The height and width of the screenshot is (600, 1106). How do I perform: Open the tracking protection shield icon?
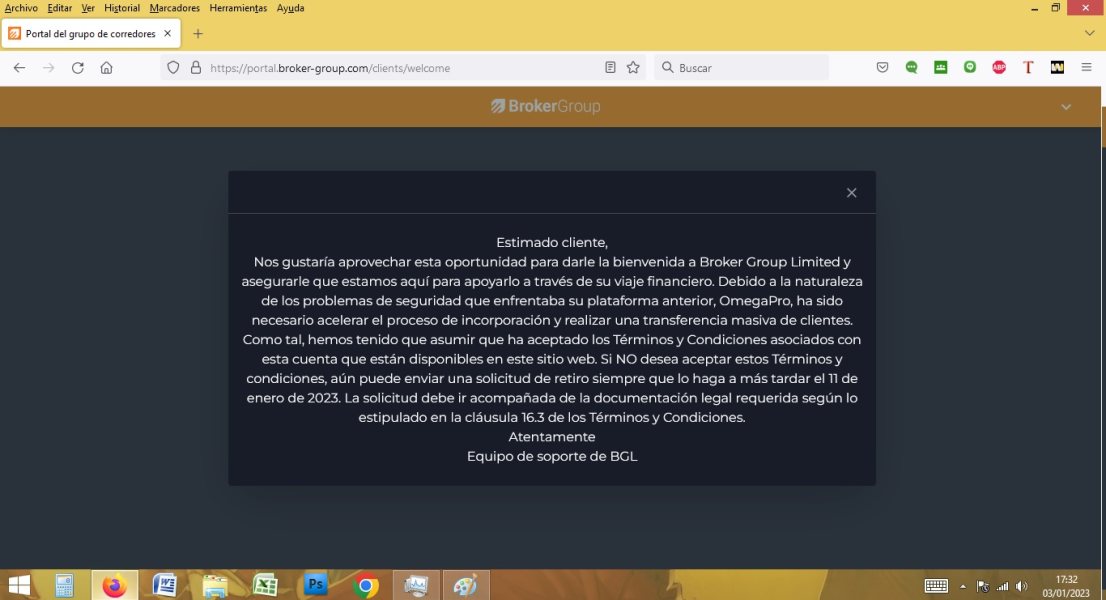click(x=173, y=68)
